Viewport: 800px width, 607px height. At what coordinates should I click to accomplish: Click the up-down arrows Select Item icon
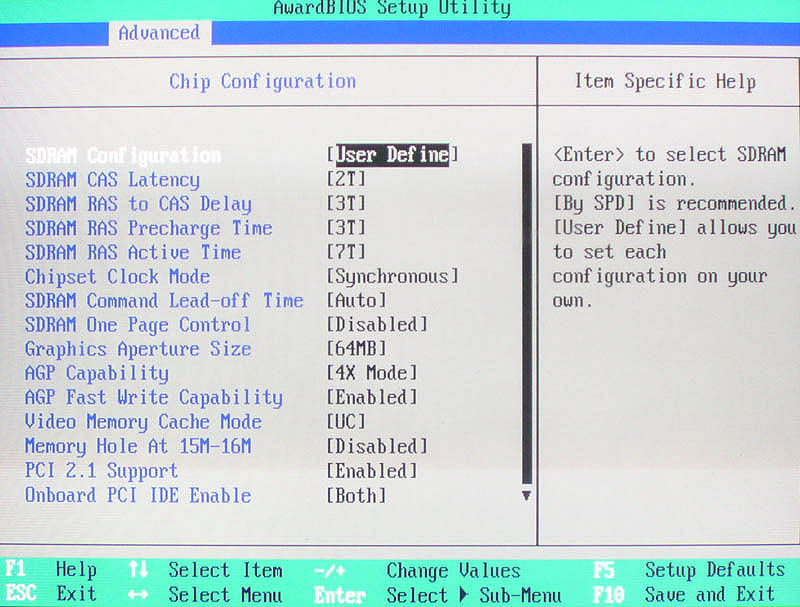pos(138,571)
